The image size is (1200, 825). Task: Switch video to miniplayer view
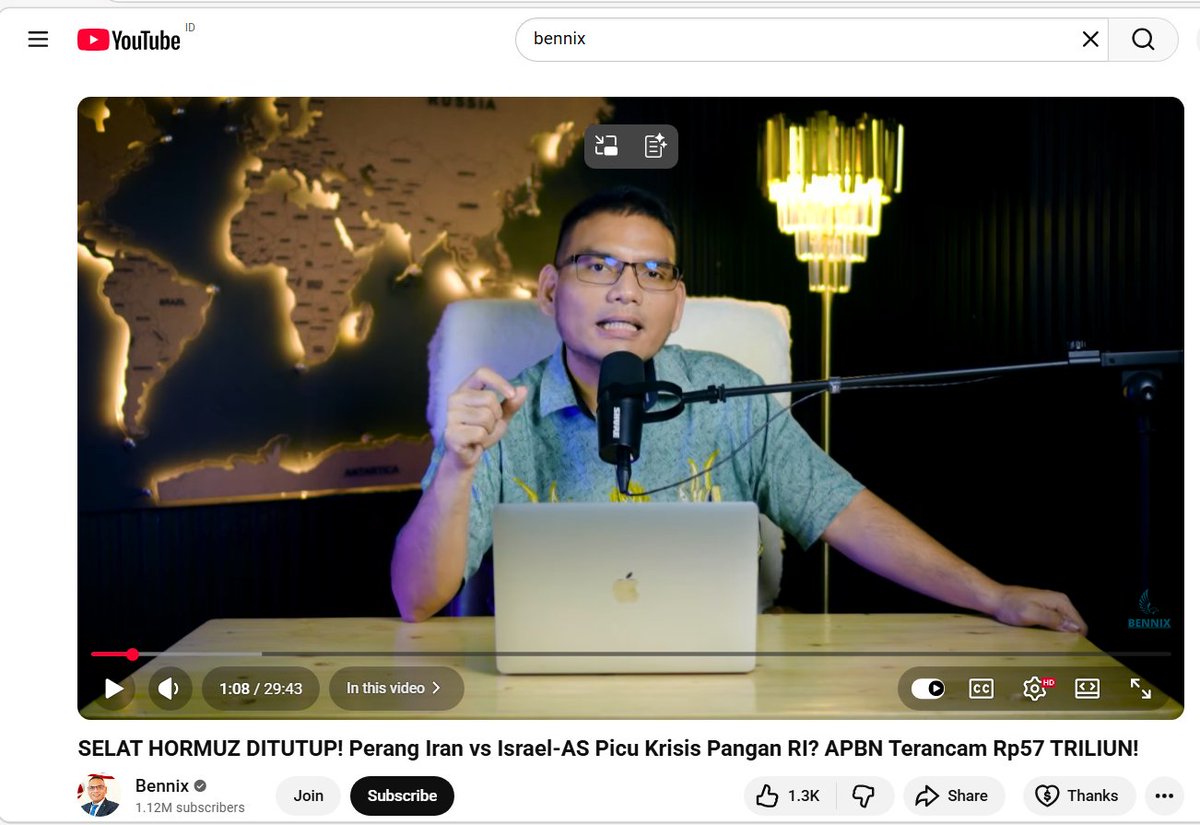pos(606,146)
